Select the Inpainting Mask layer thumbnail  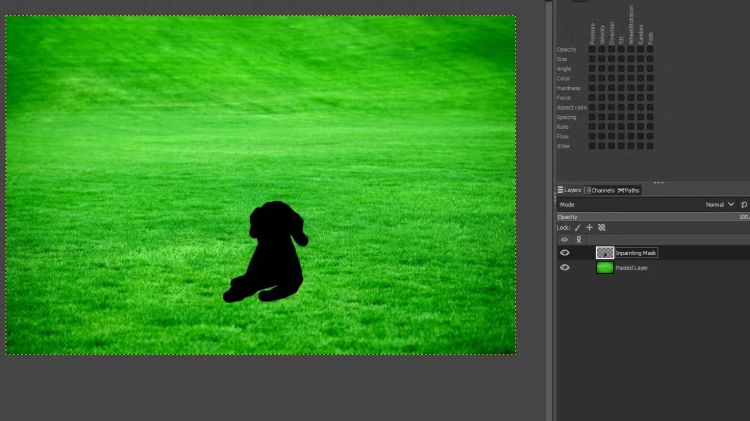click(605, 253)
